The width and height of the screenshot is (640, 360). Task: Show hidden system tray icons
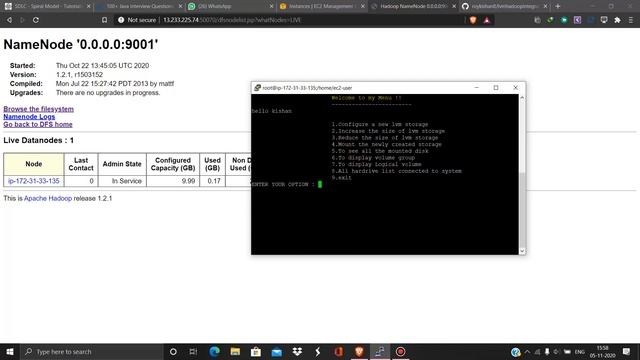527,352
